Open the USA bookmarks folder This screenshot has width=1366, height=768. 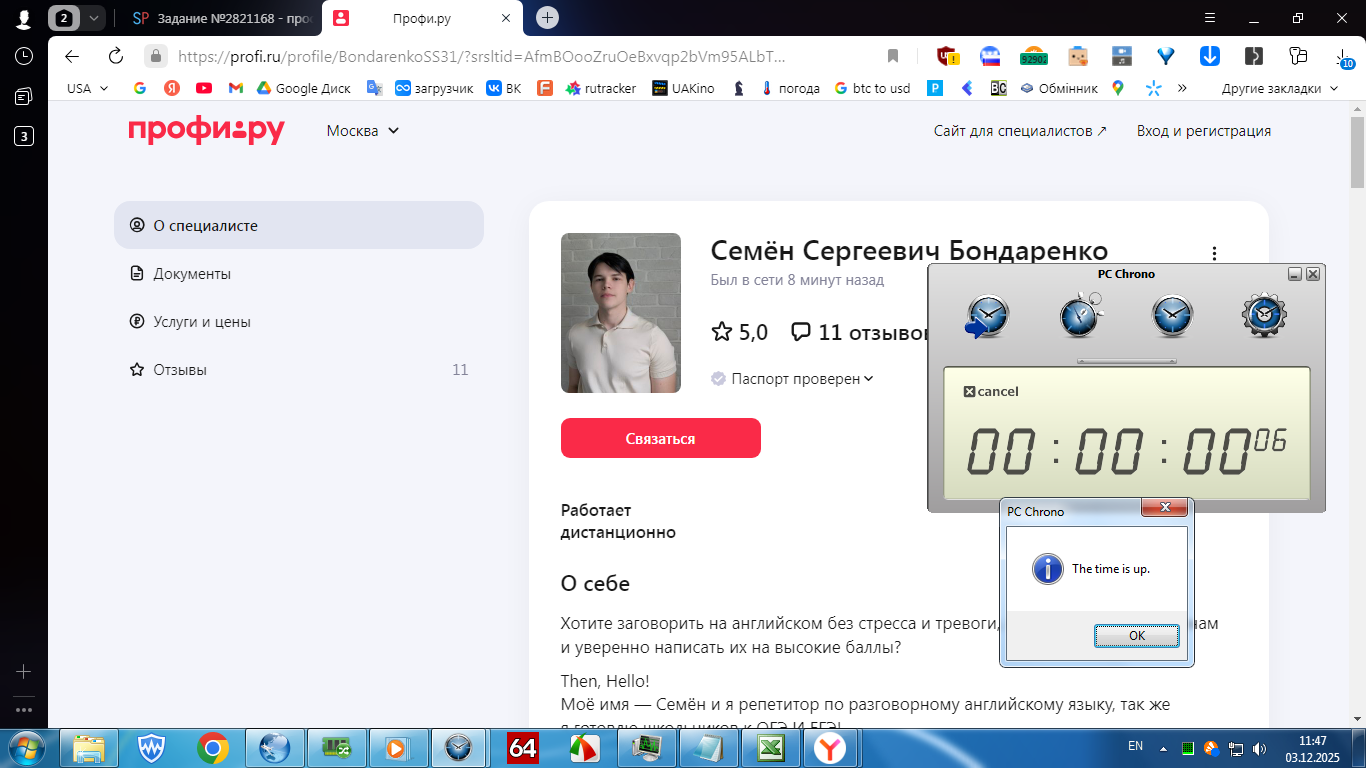[87, 88]
